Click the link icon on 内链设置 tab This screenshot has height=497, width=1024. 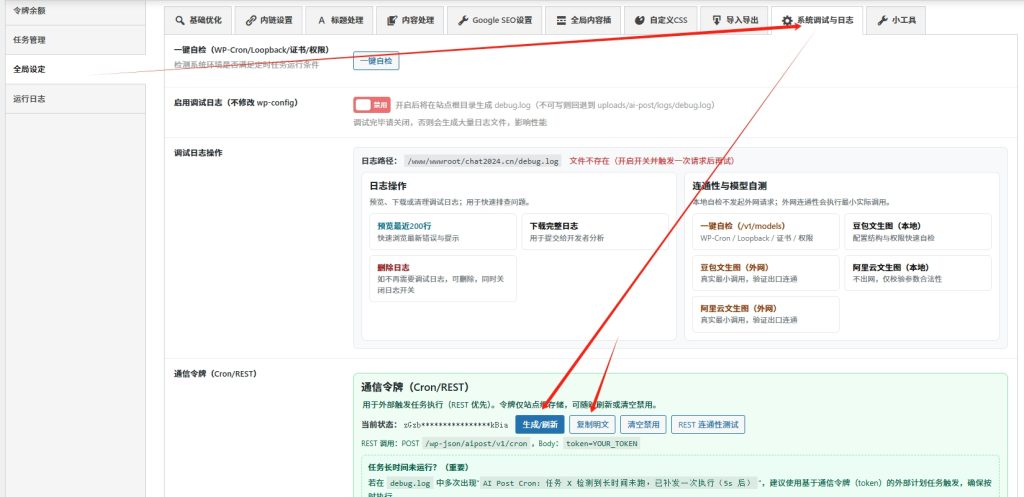click(x=251, y=20)
